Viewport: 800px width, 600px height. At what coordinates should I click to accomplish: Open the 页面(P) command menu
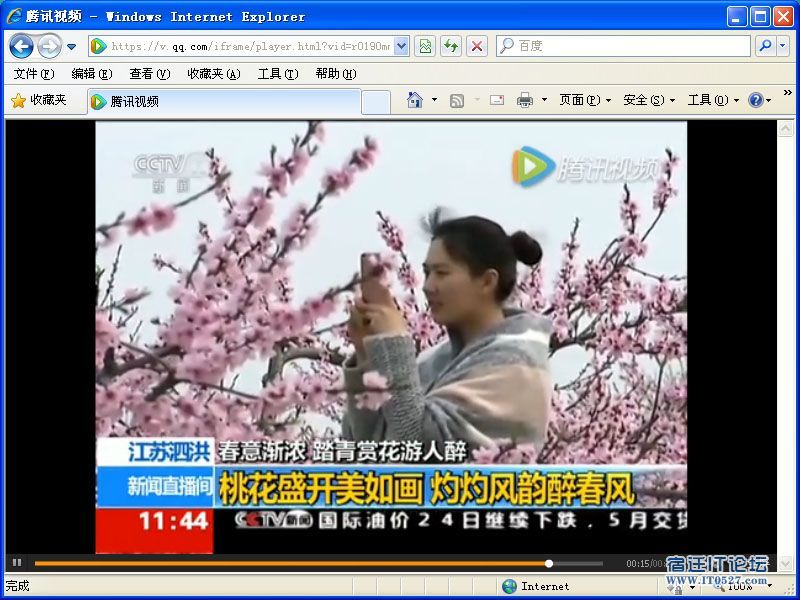[585, 100]
